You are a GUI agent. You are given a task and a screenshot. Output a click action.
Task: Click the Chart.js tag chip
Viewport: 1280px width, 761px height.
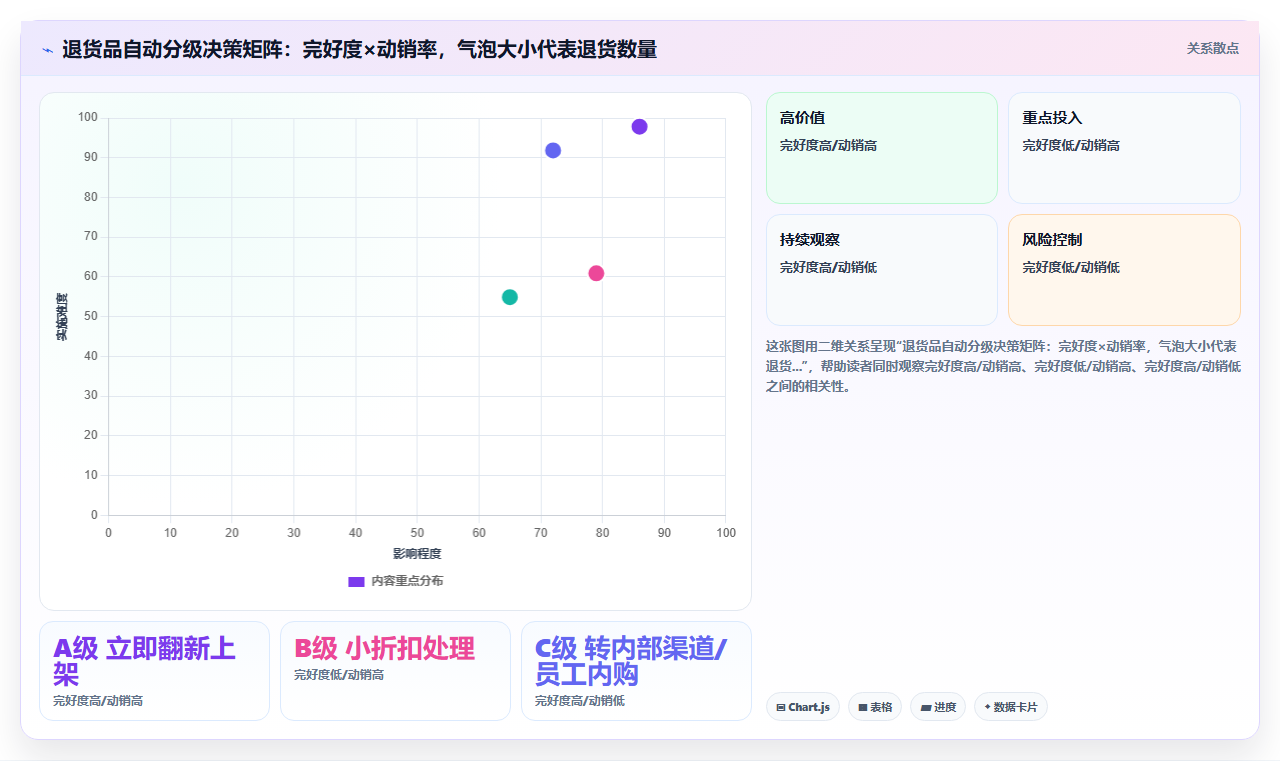pos(803,707)
